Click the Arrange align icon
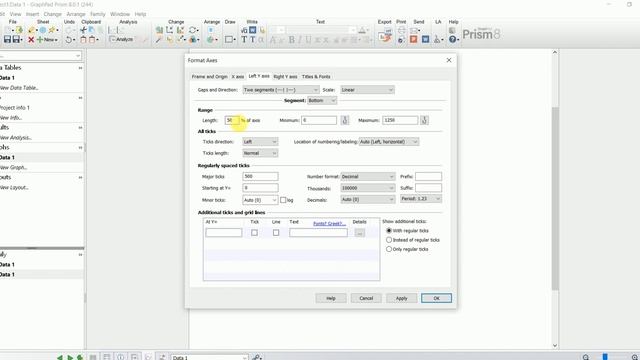 (211, 30)
